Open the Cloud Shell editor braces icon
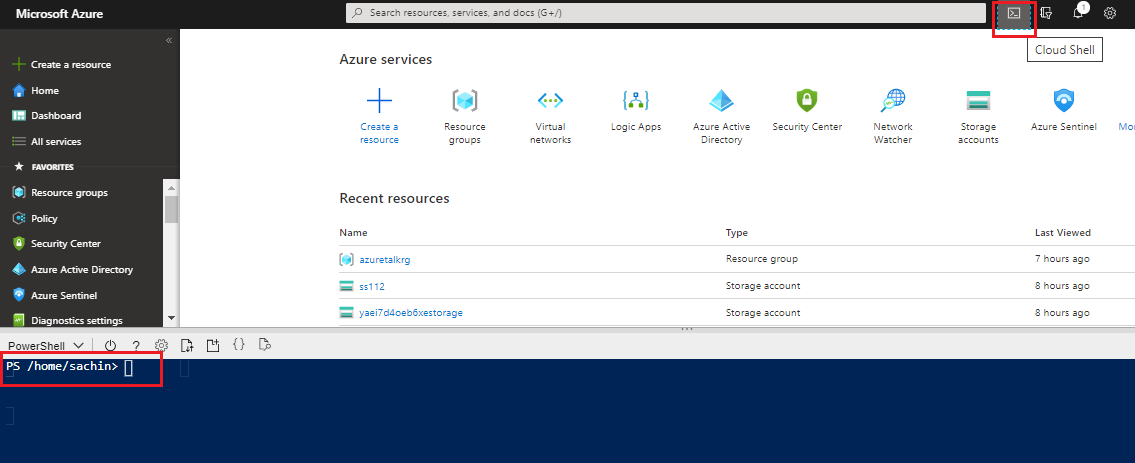1135x463 pixels. (239, 345)
